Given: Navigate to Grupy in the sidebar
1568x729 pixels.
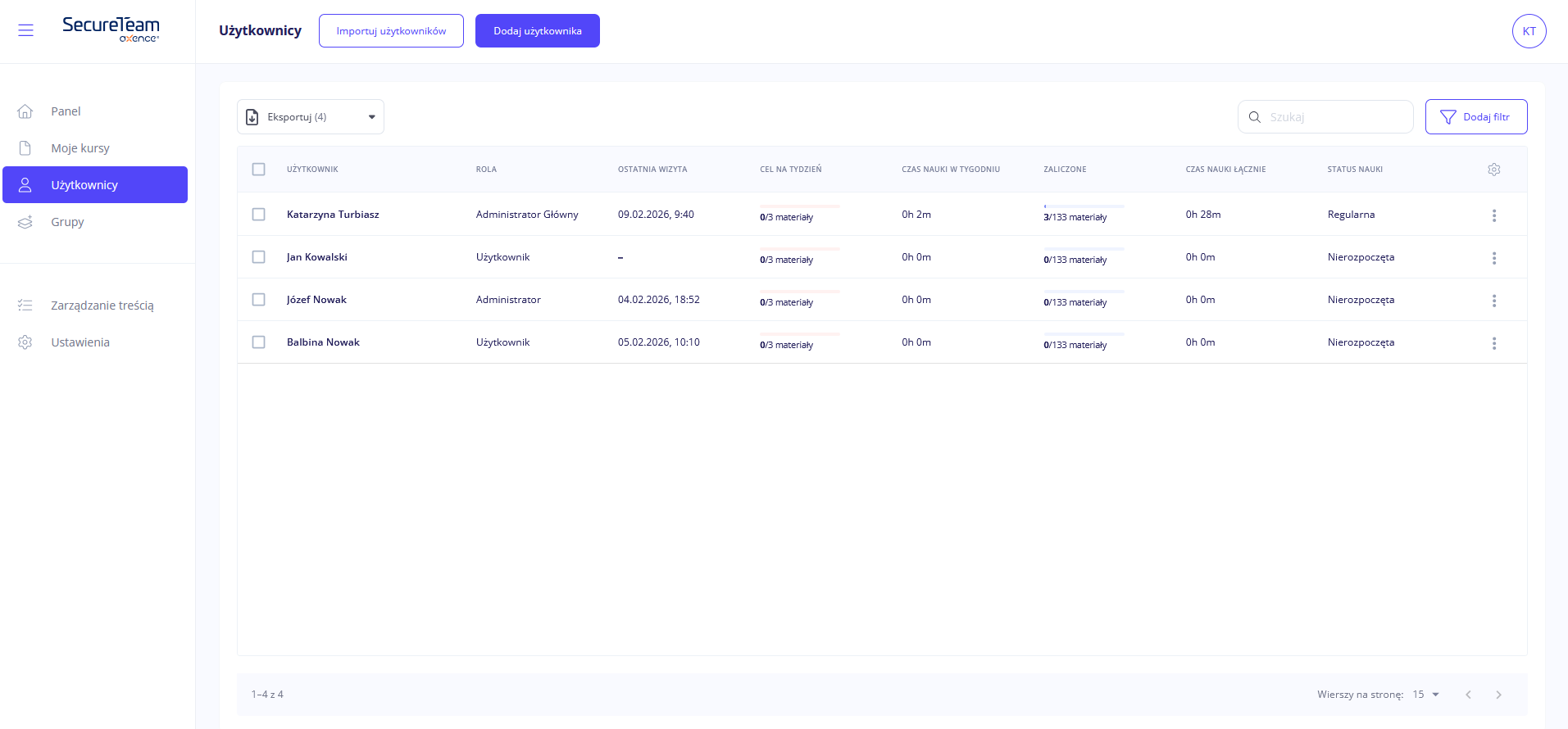Looking at the screenshot, I should [x=67, y=222].
